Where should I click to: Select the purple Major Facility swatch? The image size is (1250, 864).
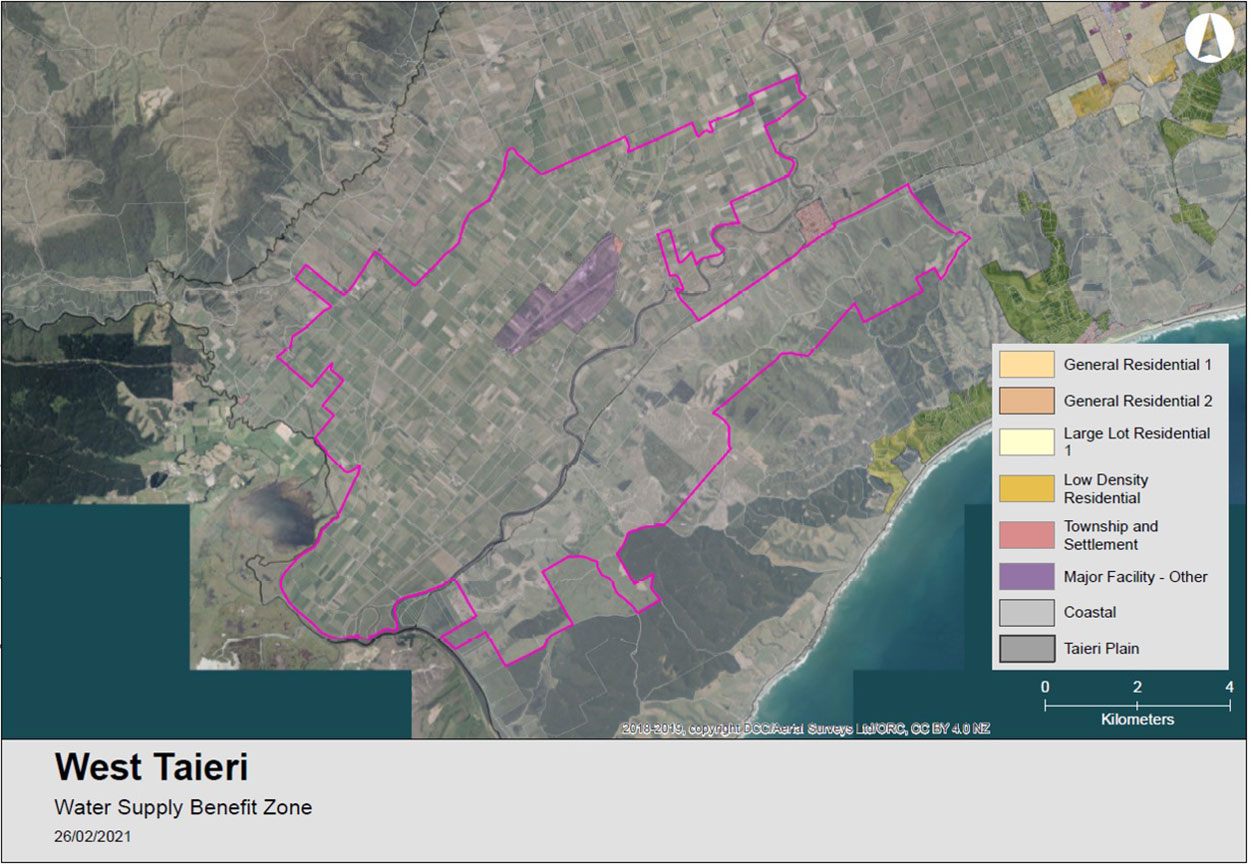pos(1026,577)
